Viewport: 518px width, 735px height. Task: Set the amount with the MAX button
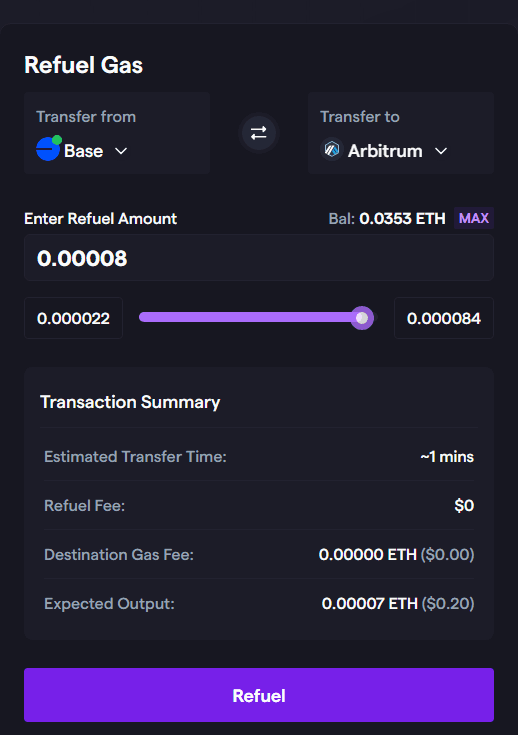(x=474, y=218)
